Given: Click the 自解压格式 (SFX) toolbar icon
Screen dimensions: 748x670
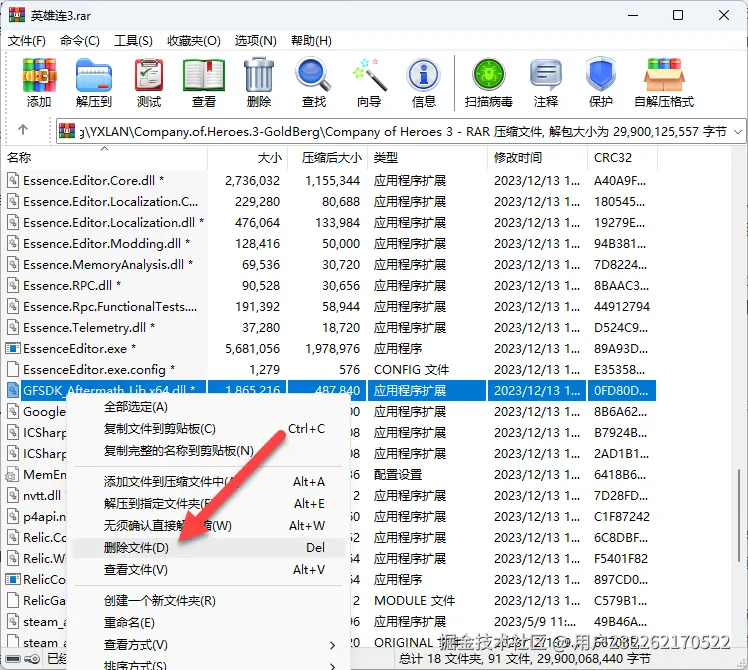Looking at the screenshot, I should 664,75.
